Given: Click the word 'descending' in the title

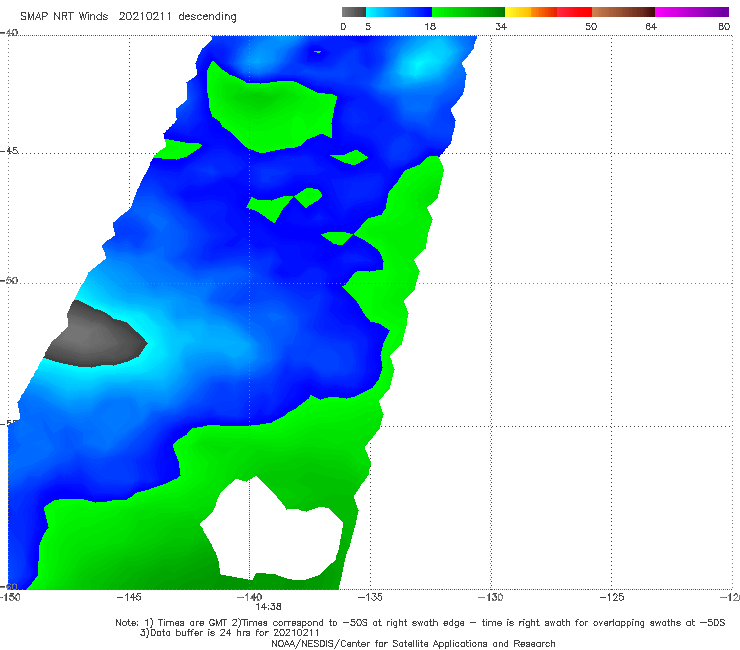Looking at the screenshot, I should [208, 17].
